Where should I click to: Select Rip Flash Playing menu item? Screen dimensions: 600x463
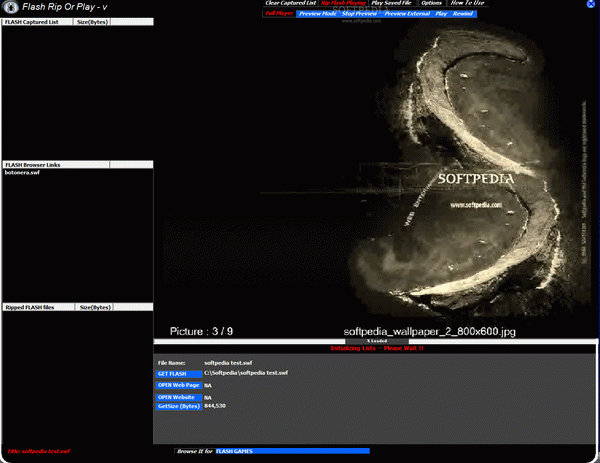click(x=343, y=3)
